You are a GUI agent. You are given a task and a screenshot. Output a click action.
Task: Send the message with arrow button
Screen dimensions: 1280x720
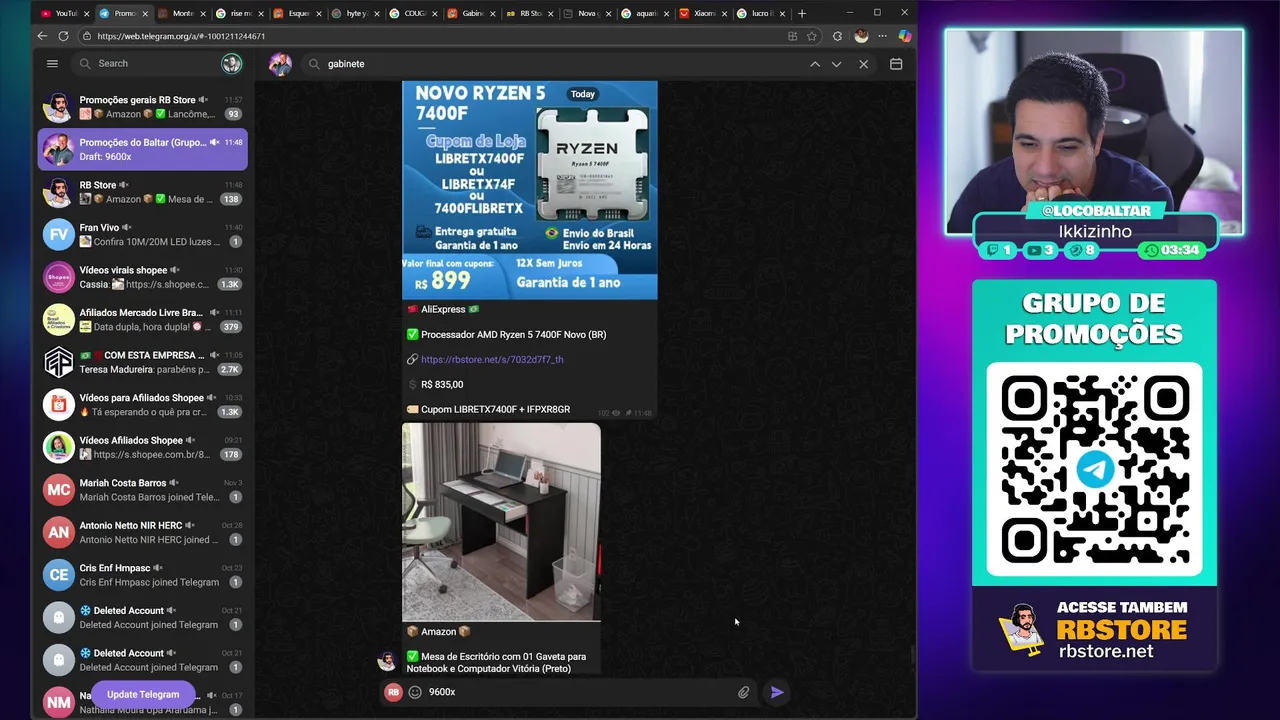pyautogui.click(x=777, y=692)
